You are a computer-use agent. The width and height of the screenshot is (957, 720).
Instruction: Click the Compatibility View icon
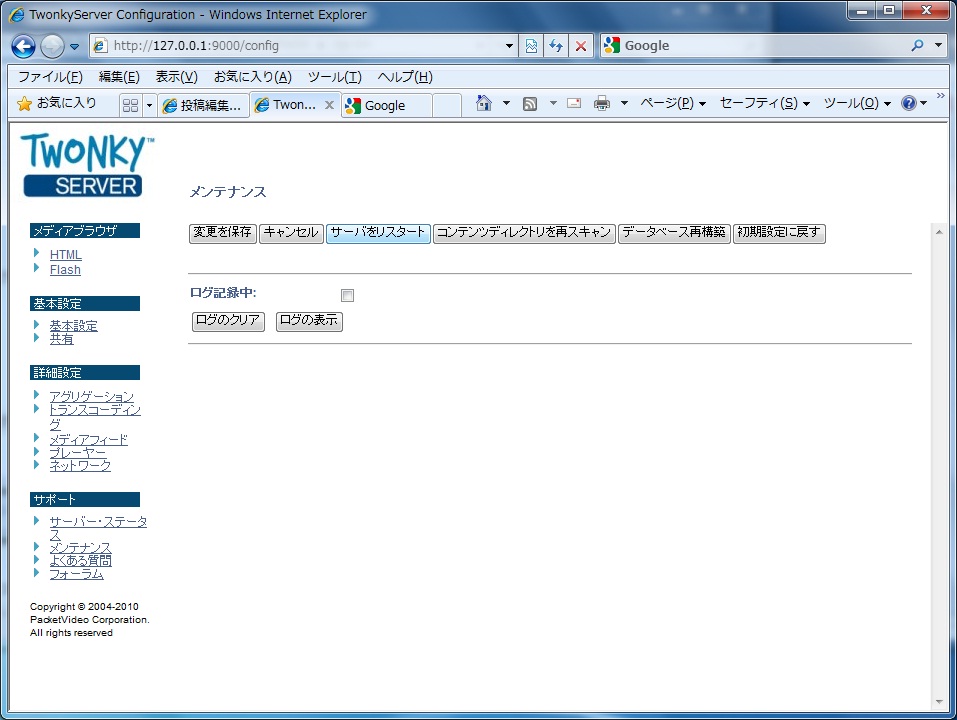click(x=532, y=46)
